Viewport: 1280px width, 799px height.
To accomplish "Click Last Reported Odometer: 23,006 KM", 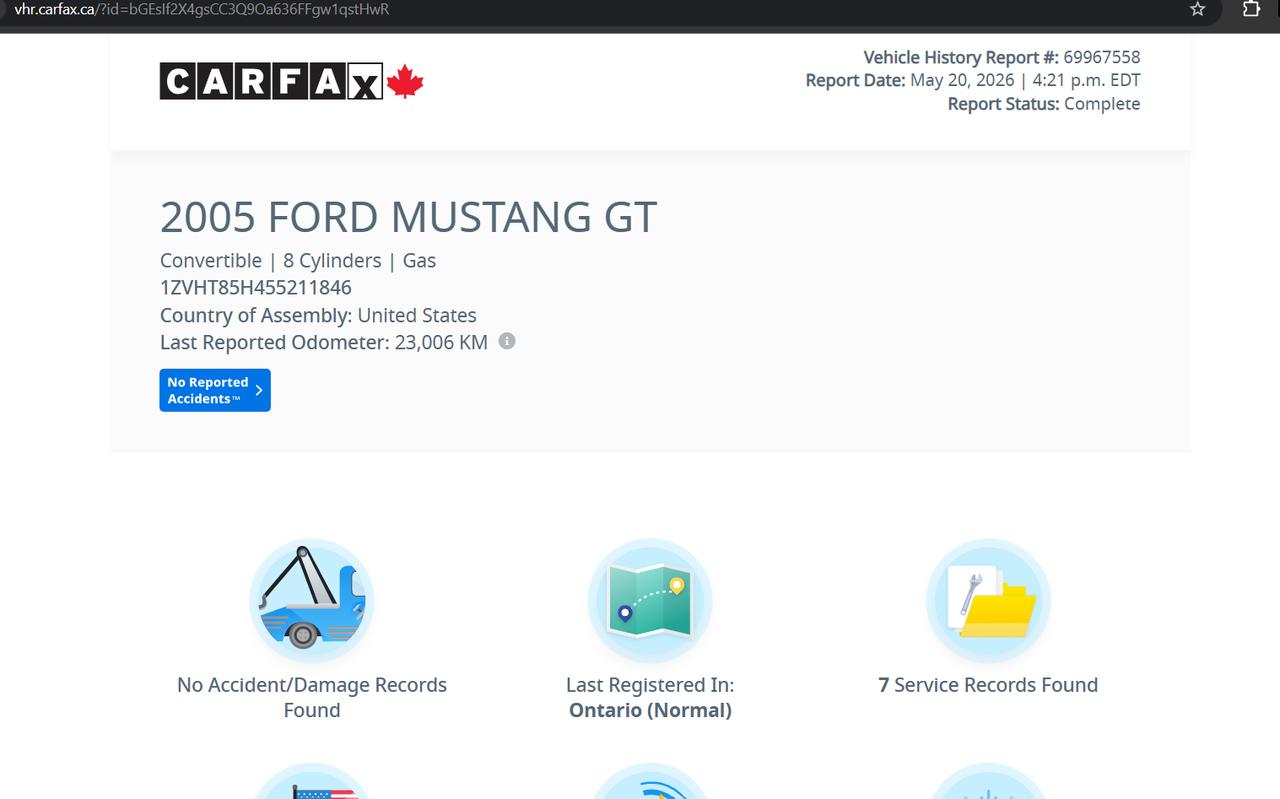I will [x=324, y=342].
